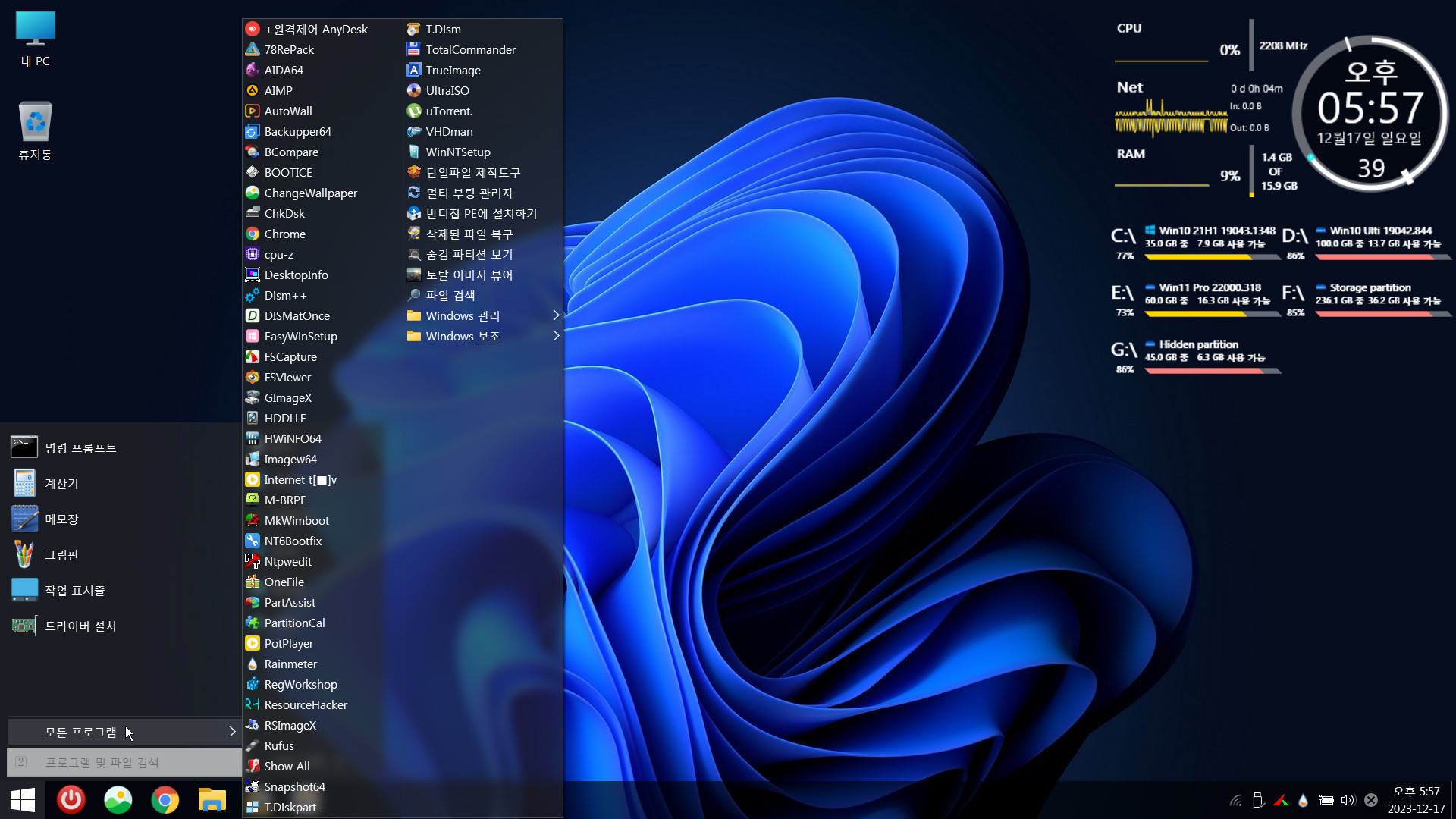
Task: Open 휴지통 recycle bin icon
Action: [x=35, y=130]
